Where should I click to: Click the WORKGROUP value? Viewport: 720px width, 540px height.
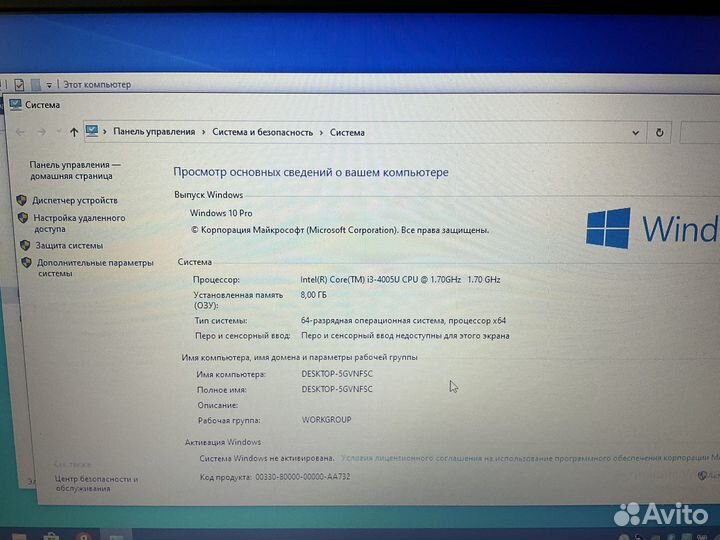(x=326, y=420)
